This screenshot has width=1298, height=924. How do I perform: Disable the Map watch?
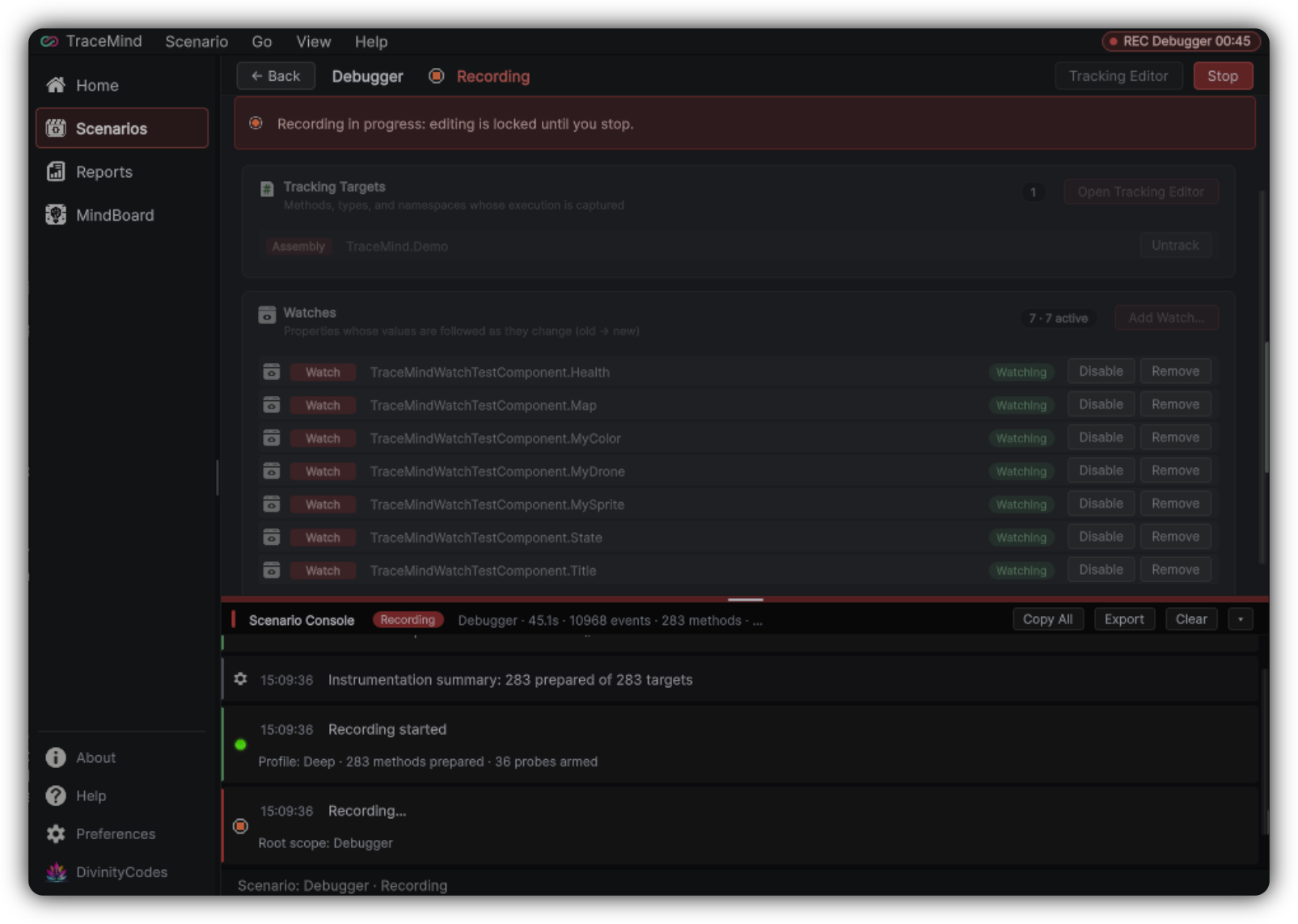(1101, 404)
